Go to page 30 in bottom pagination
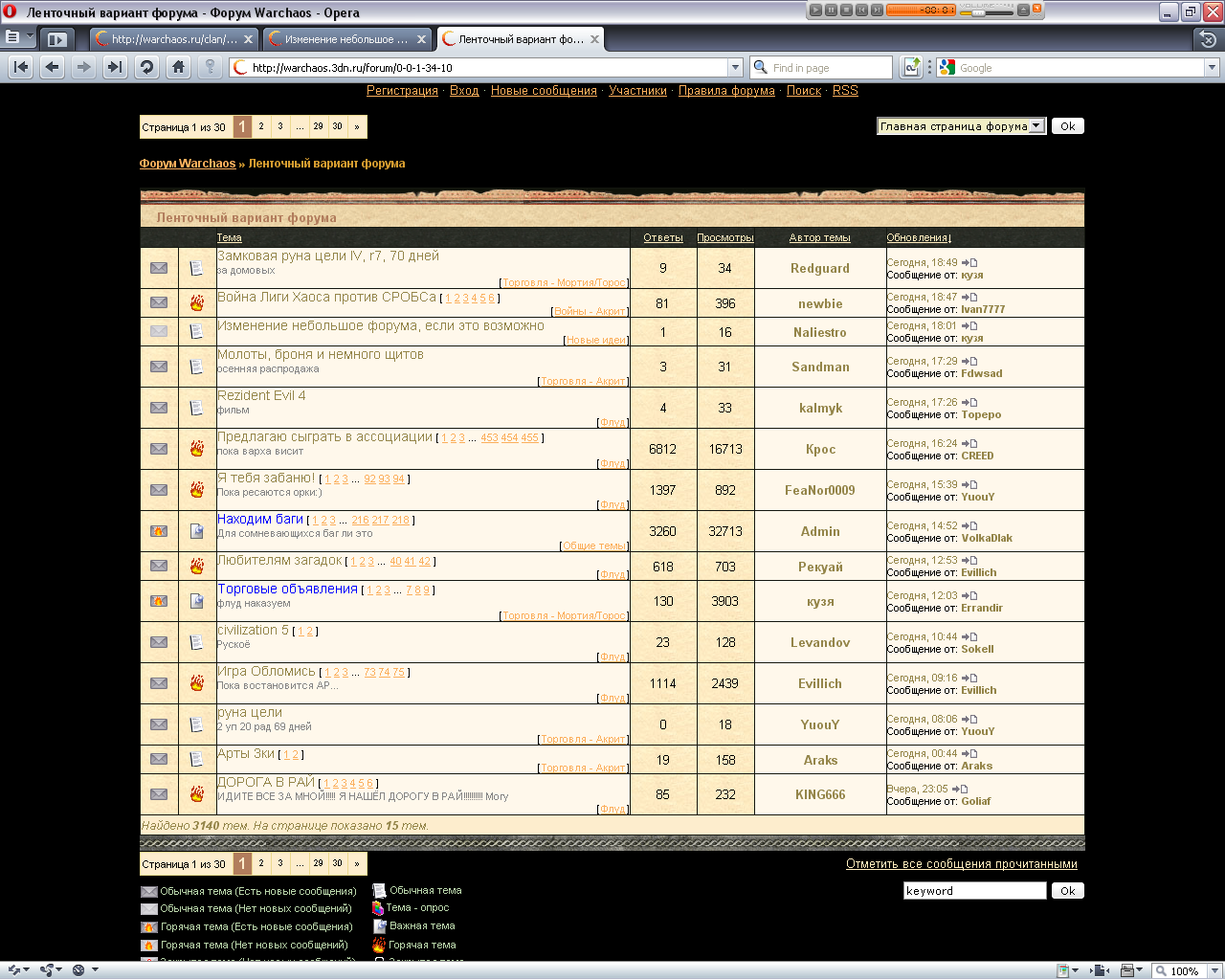 tap(338, 863)
